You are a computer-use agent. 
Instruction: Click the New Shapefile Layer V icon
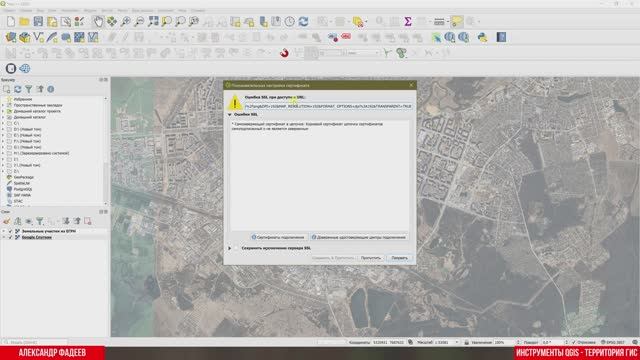click(x=38, y=38)
